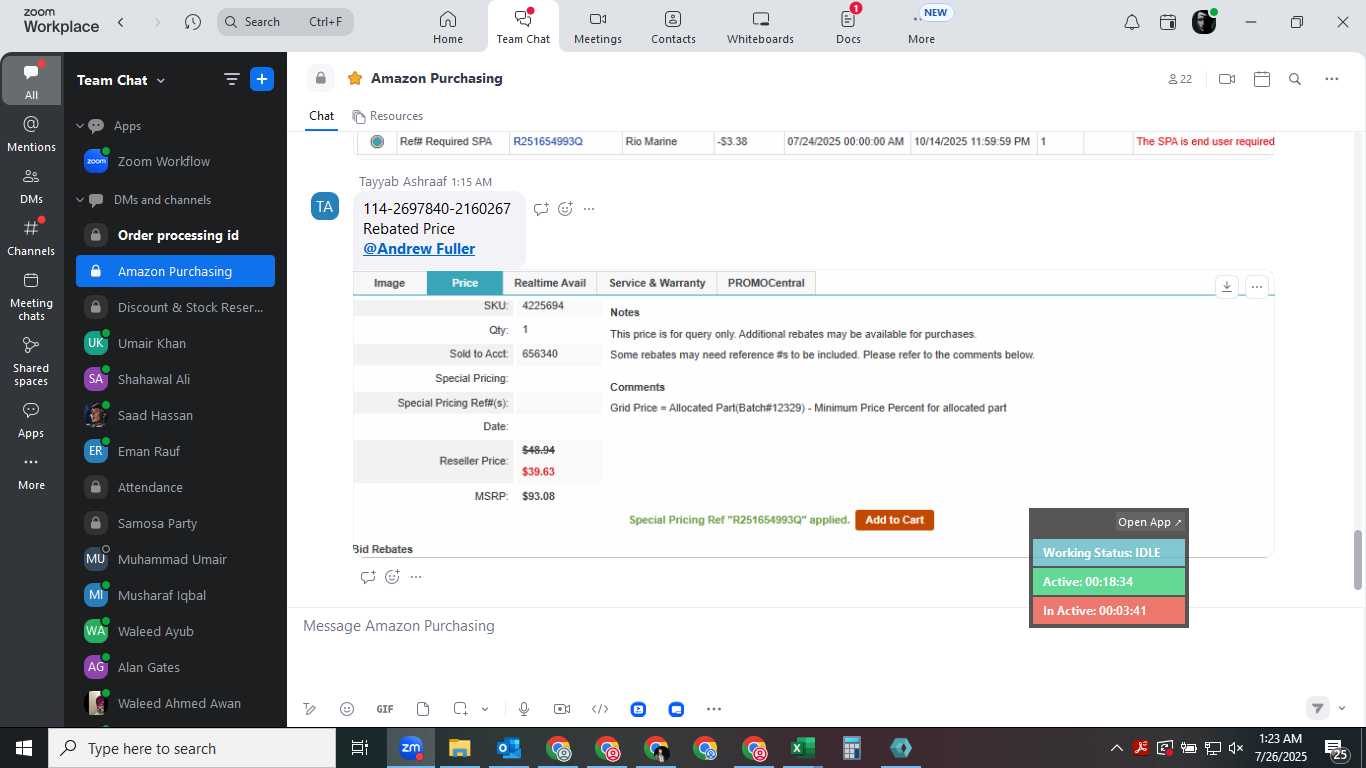
Task: Click the chat list filter icon
Action: click(x=231, y=80)
